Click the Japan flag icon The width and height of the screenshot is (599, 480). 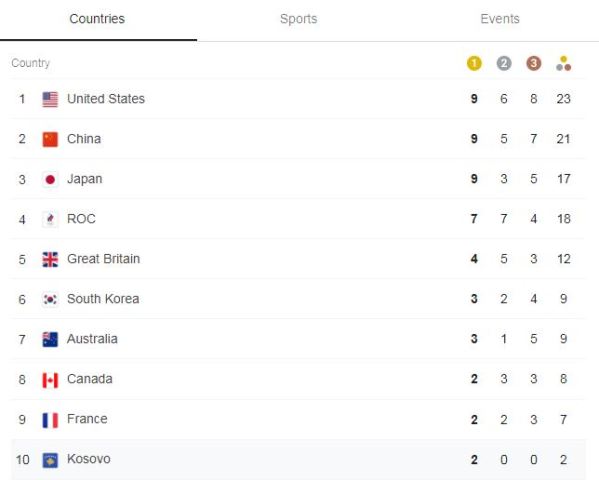pyautogui.click(x=50, y=180)
